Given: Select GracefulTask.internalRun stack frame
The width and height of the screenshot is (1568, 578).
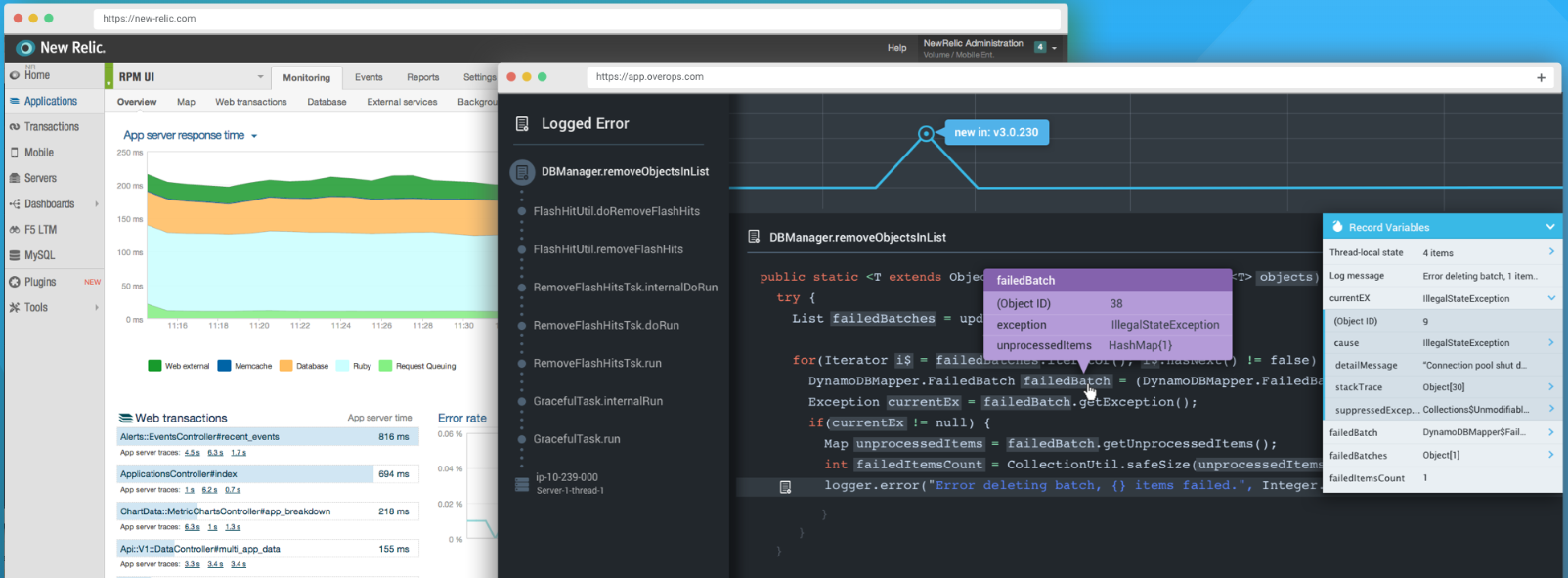Looking at the screenshot, I should coord(598,401).
